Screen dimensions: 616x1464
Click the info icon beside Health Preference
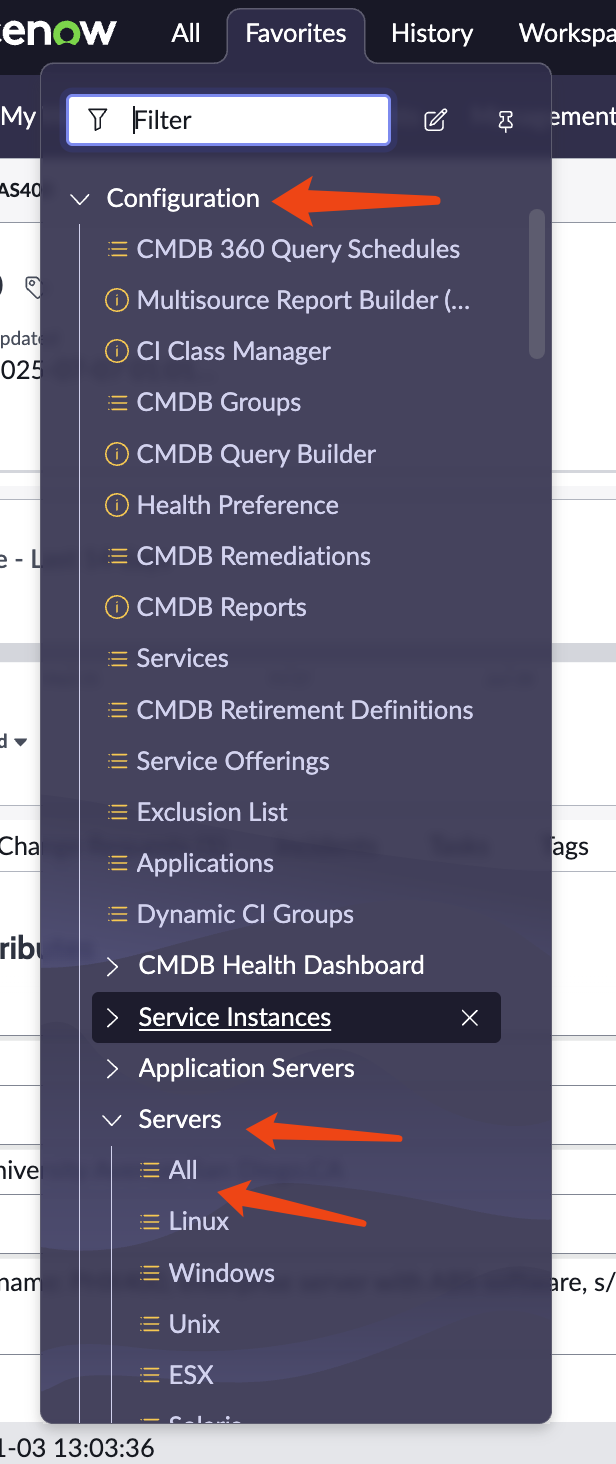(117, 505)
